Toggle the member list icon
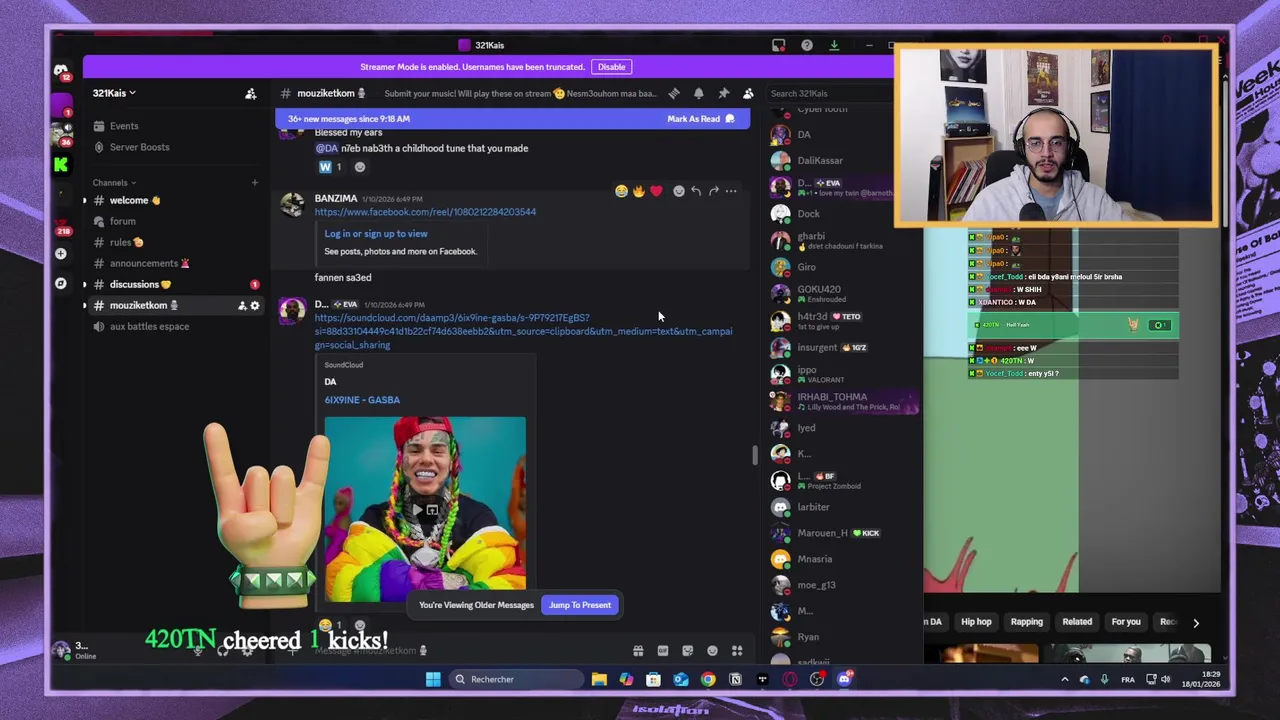Image resolution: width=1280 pixels, height=720 pixels. (748, 93)
